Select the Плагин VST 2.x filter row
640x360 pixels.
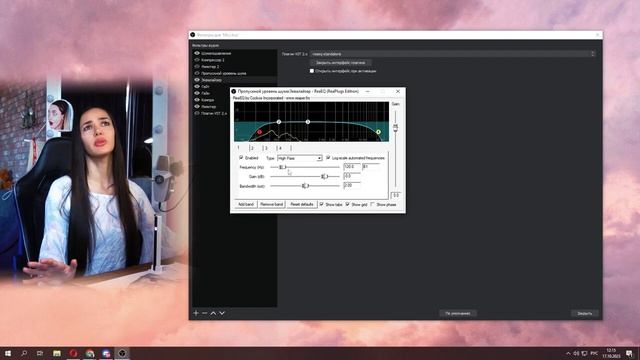coord(211,113)
